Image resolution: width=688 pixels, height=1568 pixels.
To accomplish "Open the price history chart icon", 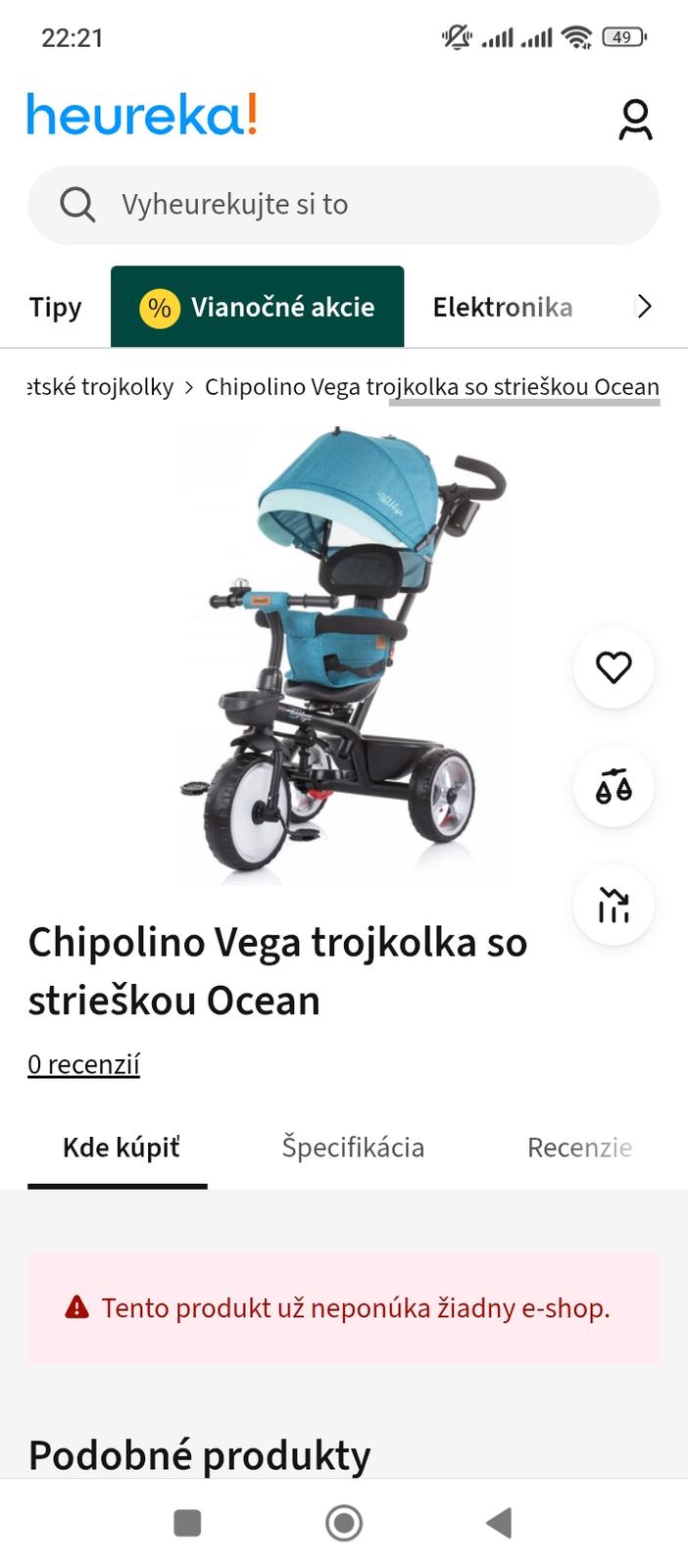I will [x=614, y=905].
